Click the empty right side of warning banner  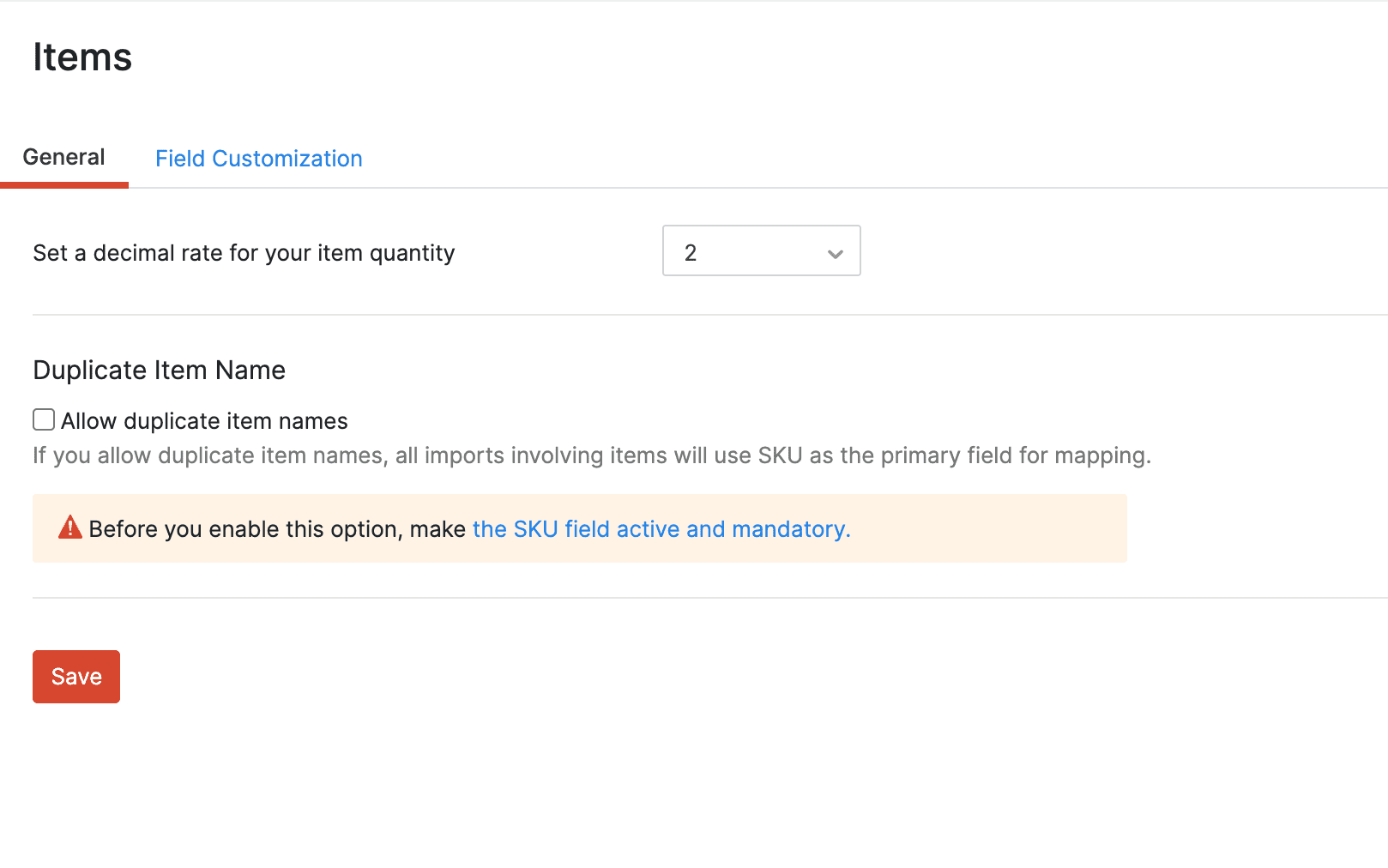coord(987,528)
